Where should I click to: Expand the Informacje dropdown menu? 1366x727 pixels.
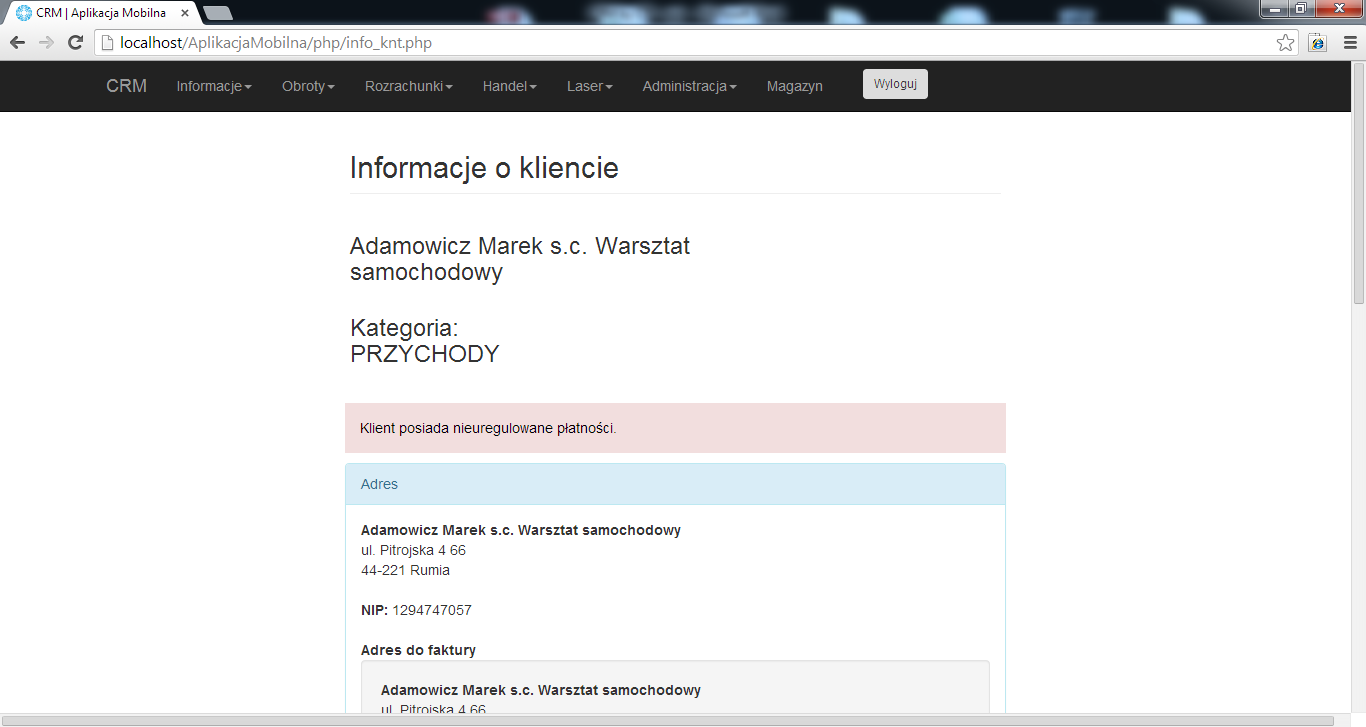(x=214, y=86)
